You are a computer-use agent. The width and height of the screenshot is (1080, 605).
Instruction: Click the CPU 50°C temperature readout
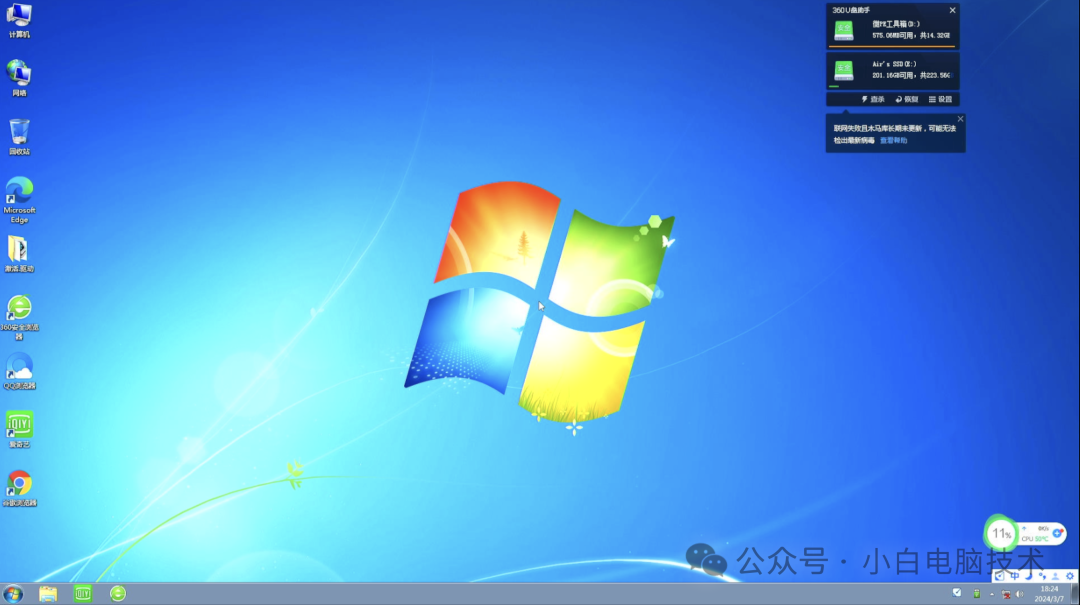pos(1035,539)
